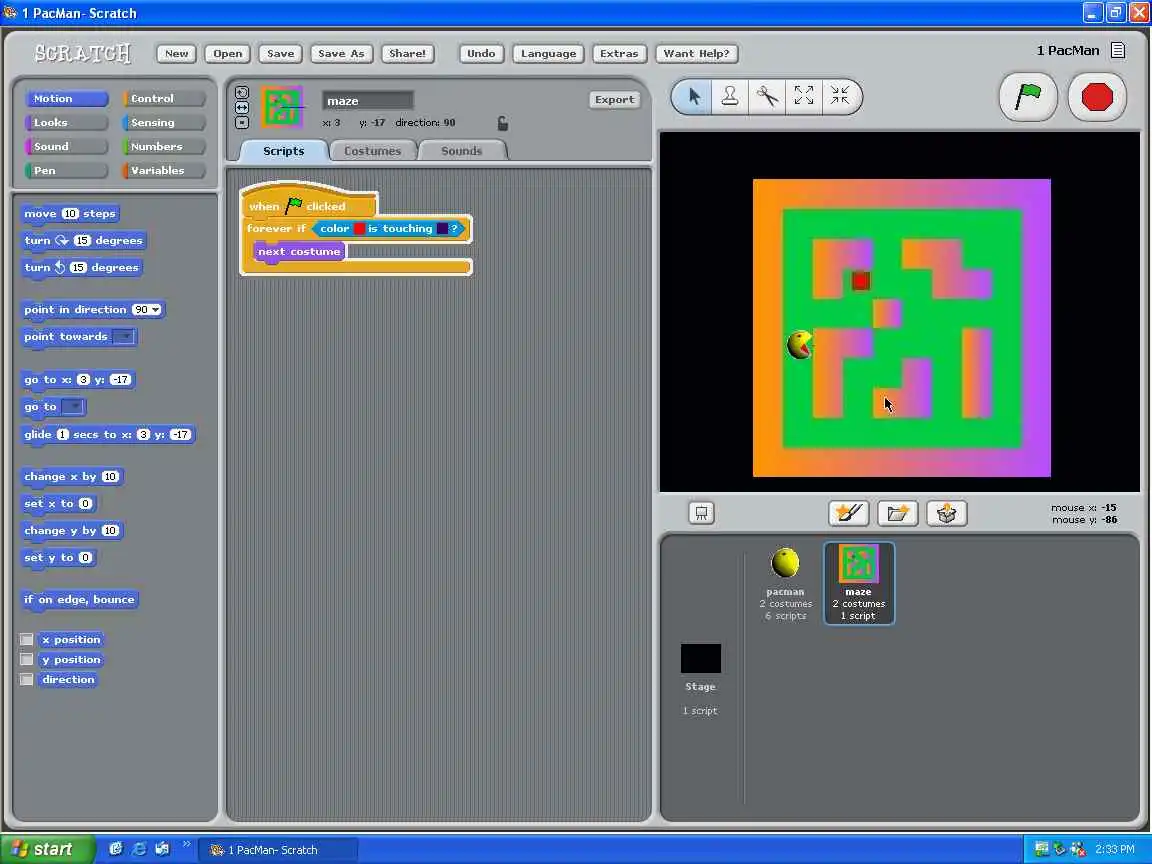Set rotation style to can rotate
This screenshot has width=1152, height=864.
tap(242, 93)
